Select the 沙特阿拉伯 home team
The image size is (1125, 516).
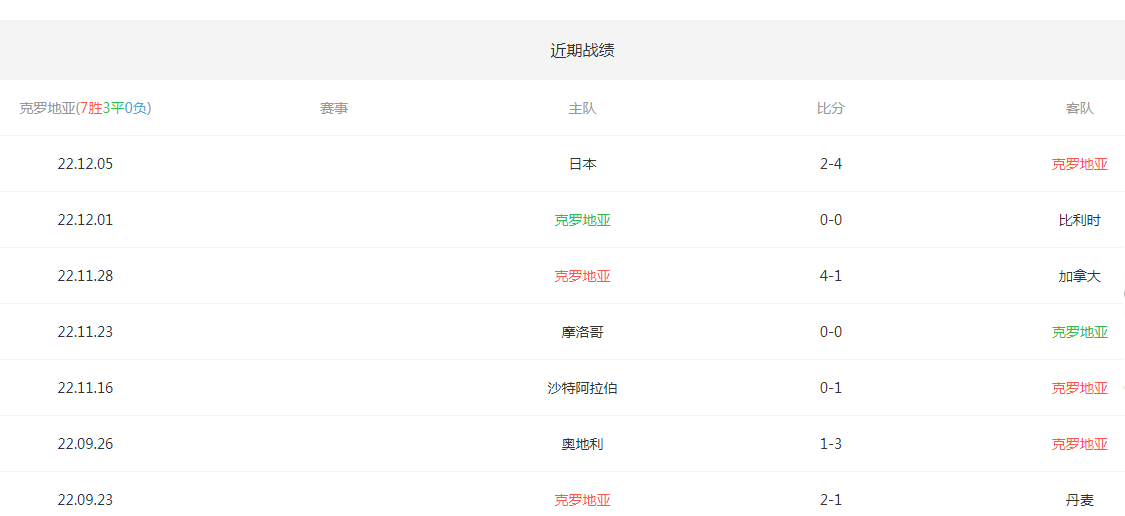click(x=582, y=388)
